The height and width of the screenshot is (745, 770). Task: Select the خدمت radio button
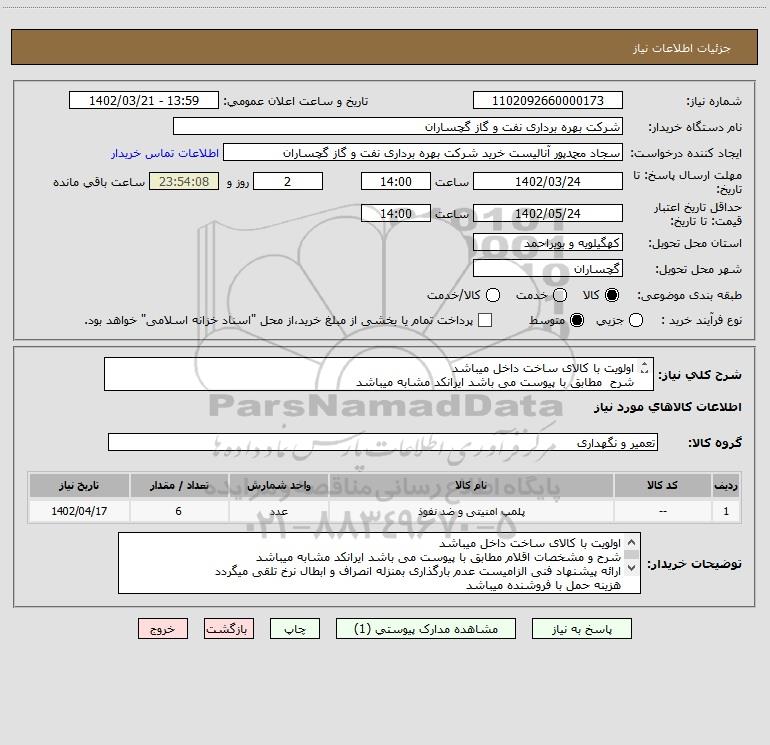pyautogui.click(x=560, y=295)
